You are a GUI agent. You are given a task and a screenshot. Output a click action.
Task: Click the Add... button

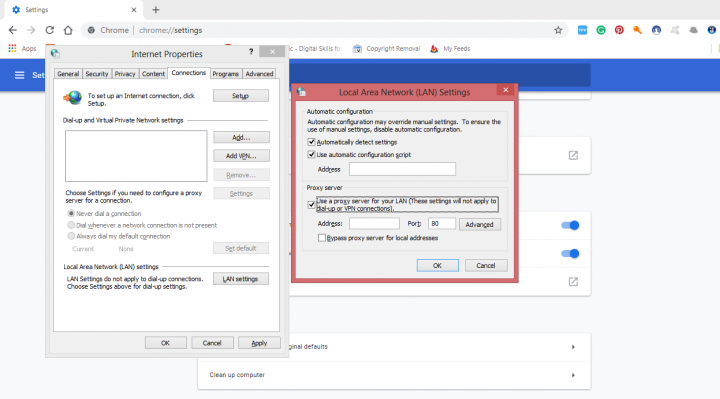(241, 137)
